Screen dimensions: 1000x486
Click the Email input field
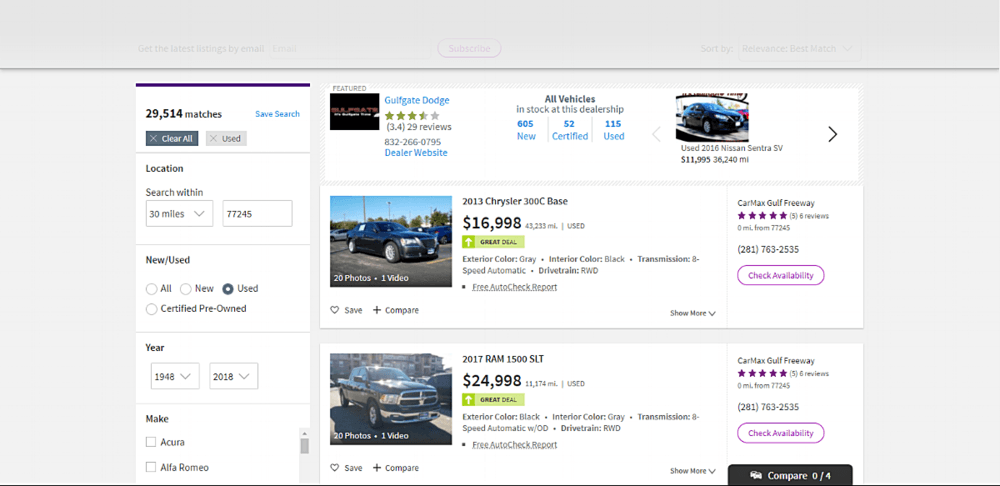pos(350,48)
